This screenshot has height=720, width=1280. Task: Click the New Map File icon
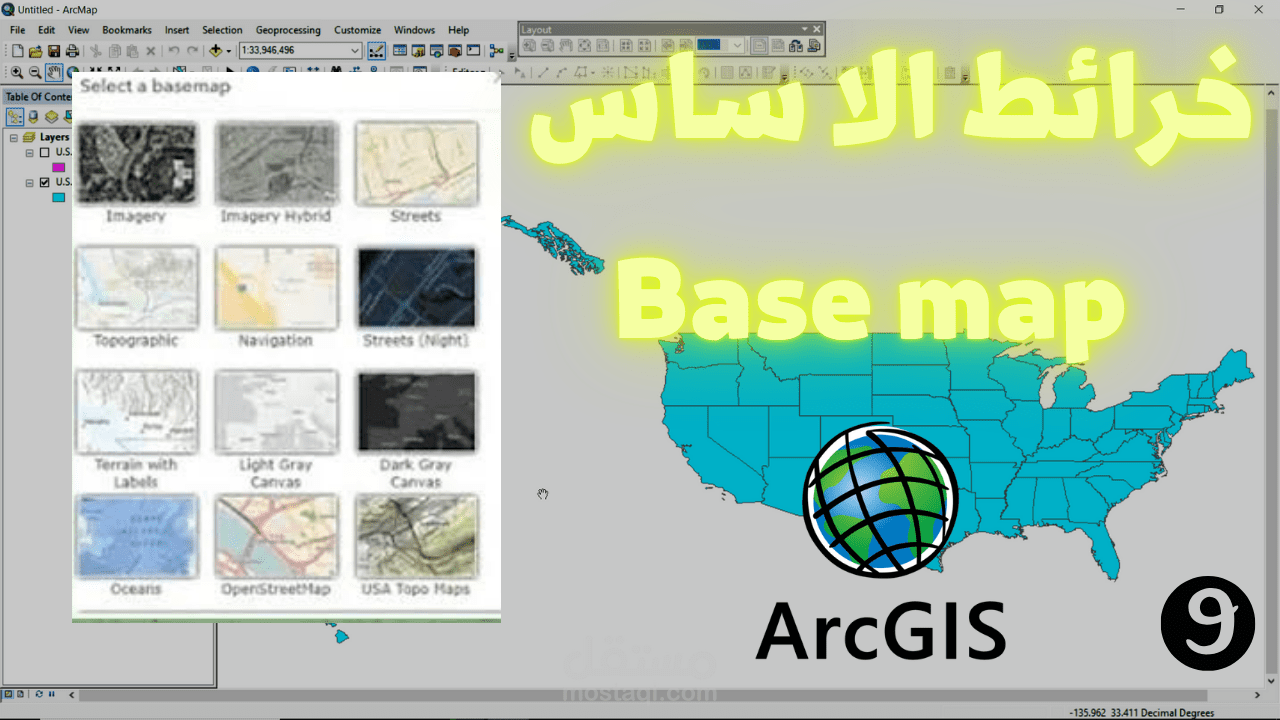[17, 51]
